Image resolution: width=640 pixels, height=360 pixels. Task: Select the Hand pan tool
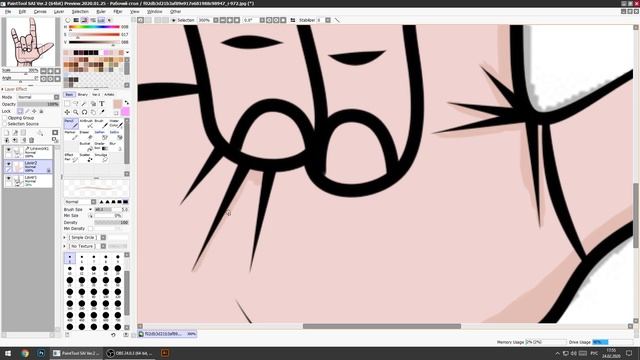[93, 112]
